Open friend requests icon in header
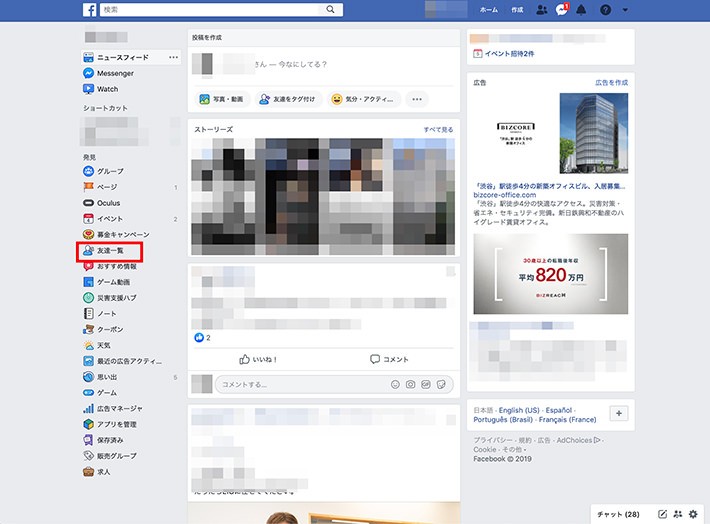Image resolution: width=710 pixels, height=524 pixels. 542,10
